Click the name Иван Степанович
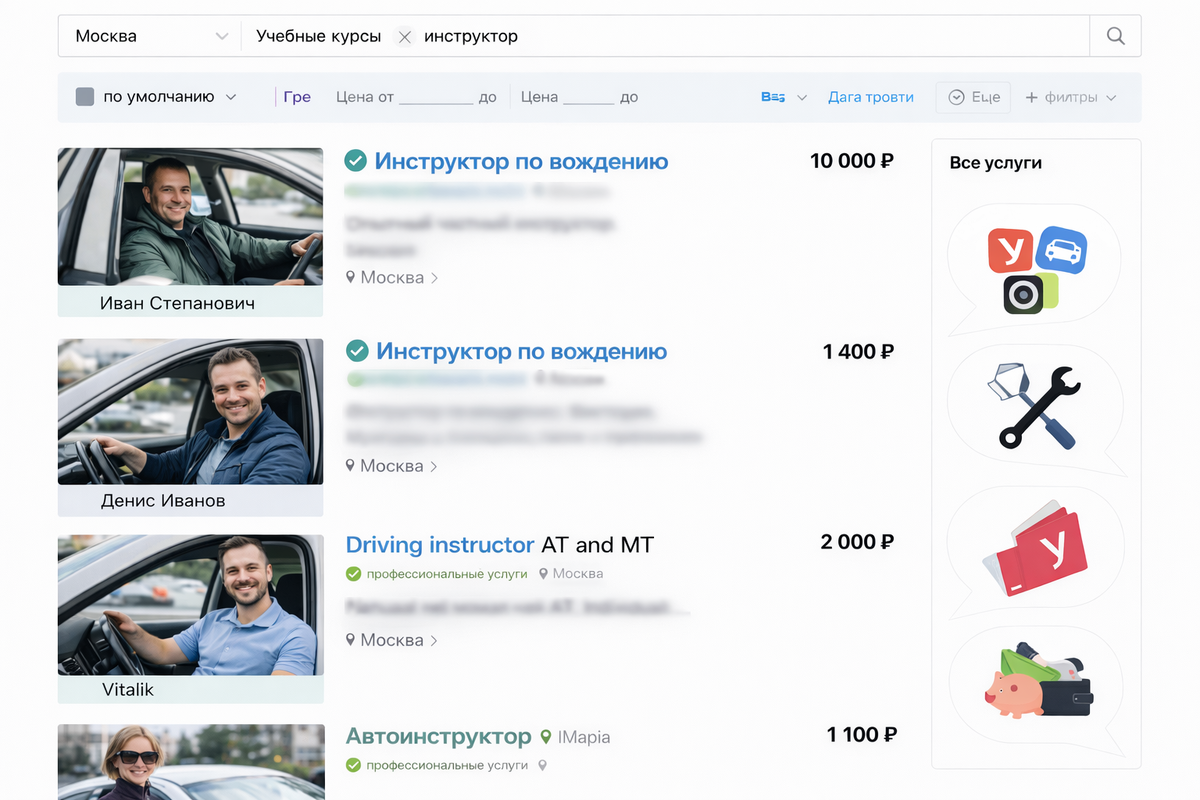The height and width of the screenshot is (800, 1200). 177,303
